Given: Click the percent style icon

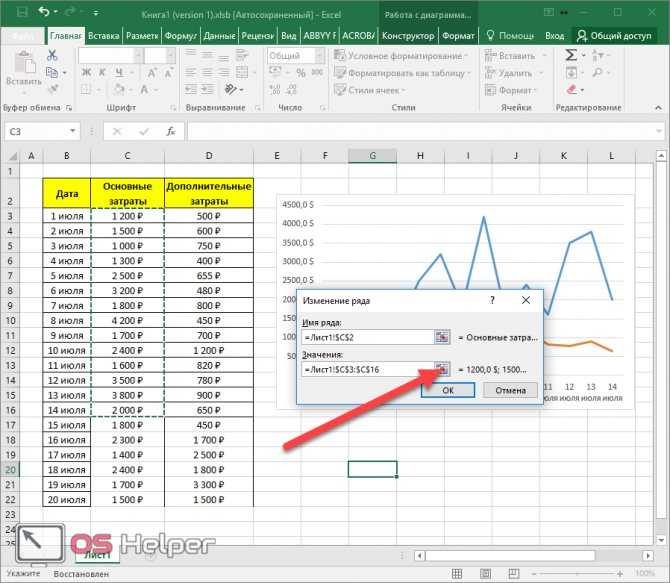Looking at the screenshot, I should click(301, 73).
